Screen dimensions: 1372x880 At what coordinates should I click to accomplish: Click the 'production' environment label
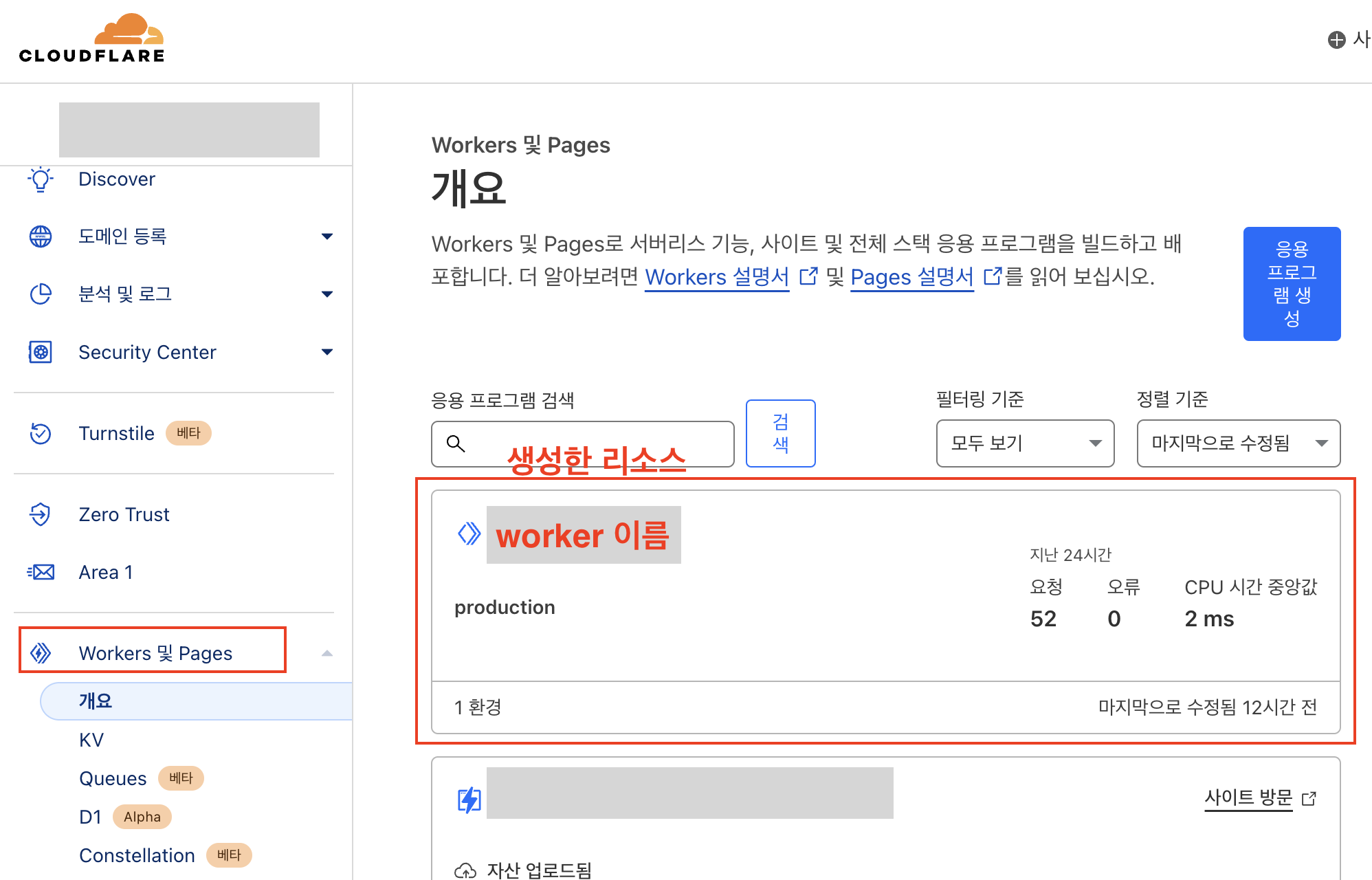[505, 608]
